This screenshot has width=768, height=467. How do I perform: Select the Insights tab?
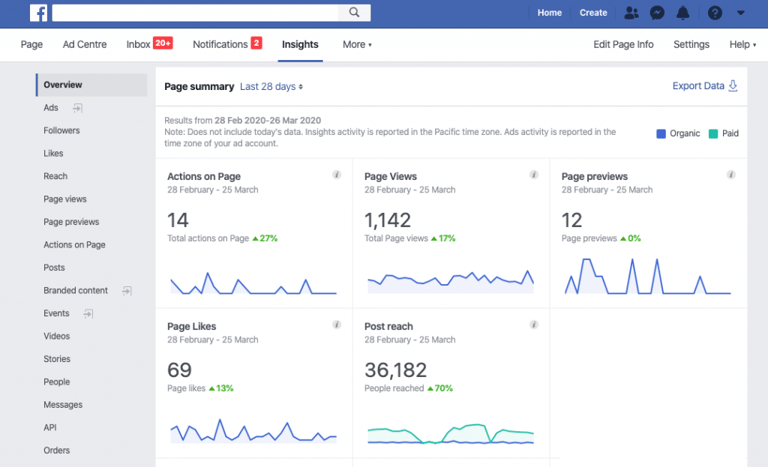point(300,45)
